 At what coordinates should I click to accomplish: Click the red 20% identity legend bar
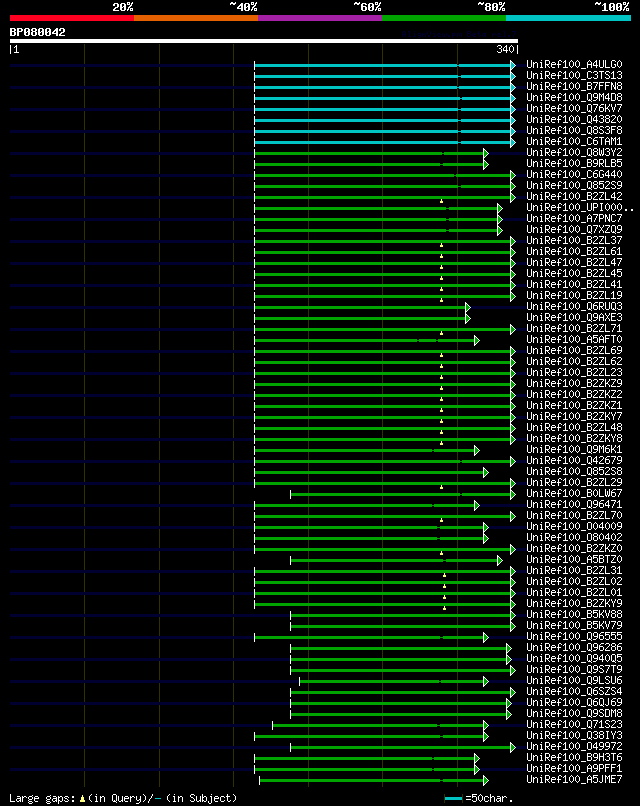click(72, 18)
